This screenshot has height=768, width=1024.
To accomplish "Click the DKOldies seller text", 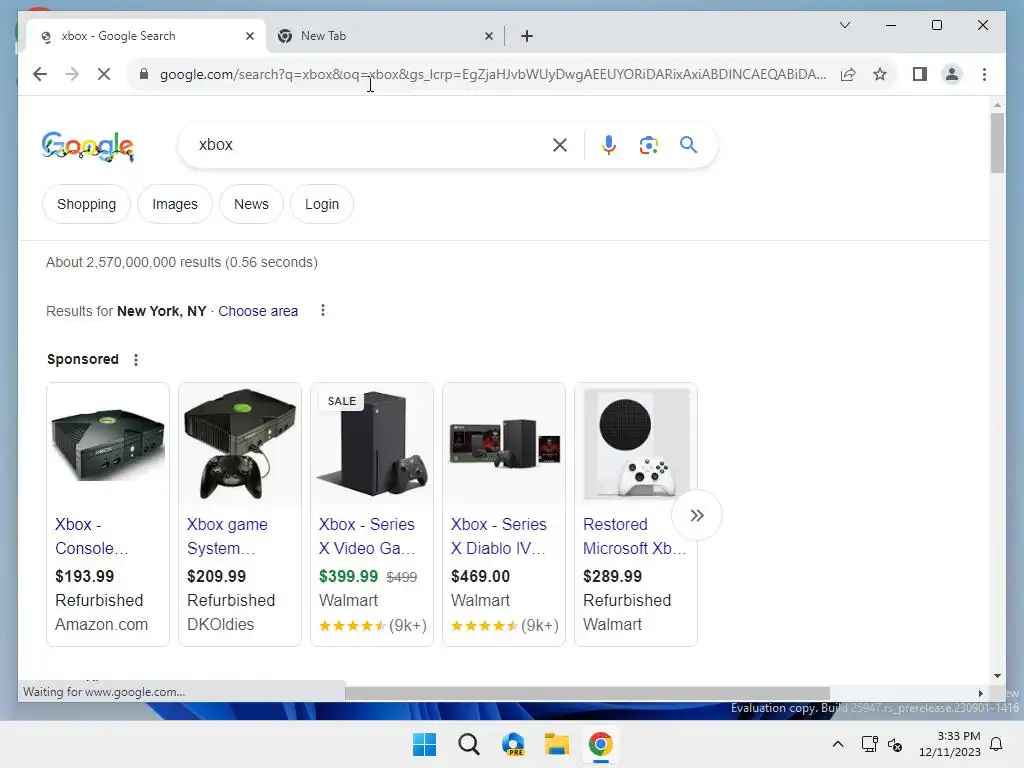I will (220, 625).
